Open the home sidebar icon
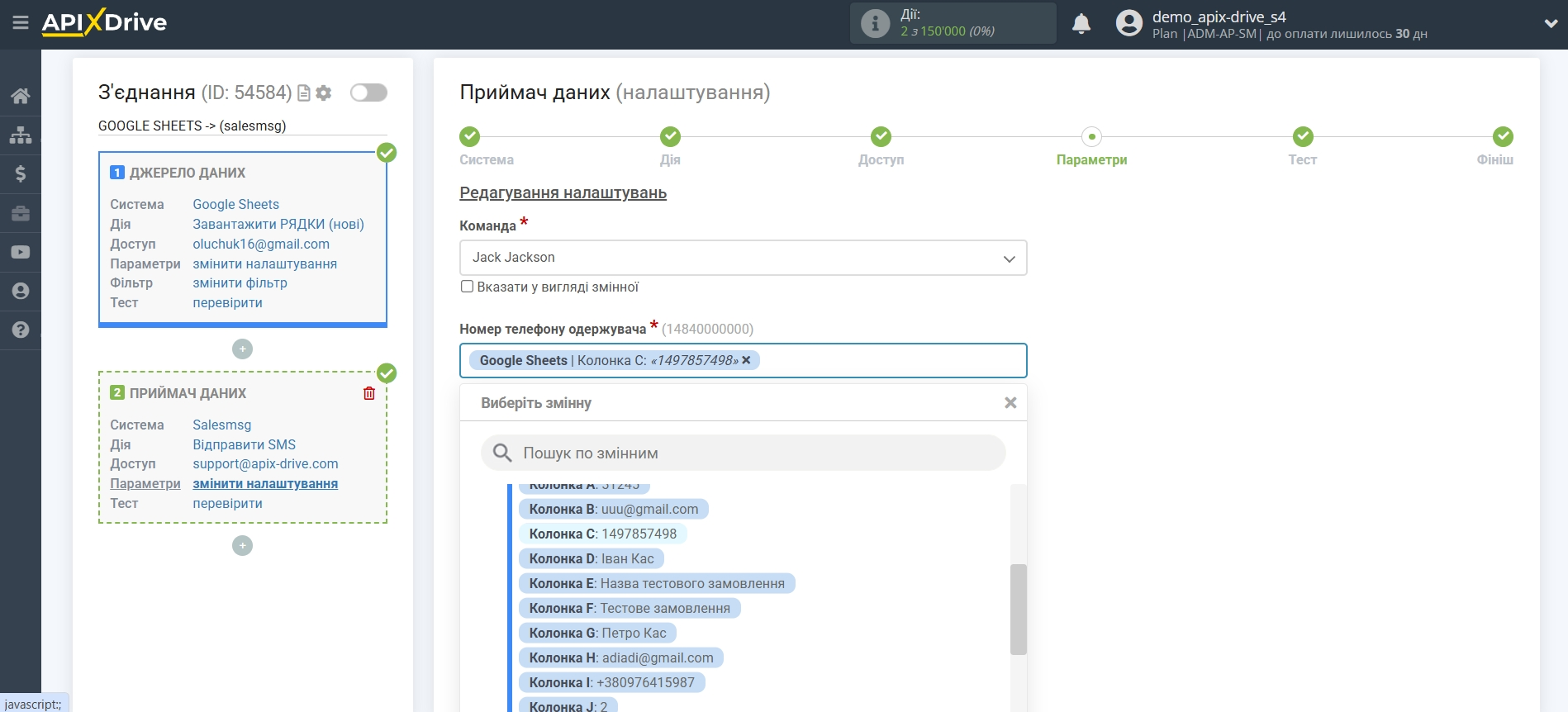This screenshot has width=1568, height=712. click(x=21, y=96)
